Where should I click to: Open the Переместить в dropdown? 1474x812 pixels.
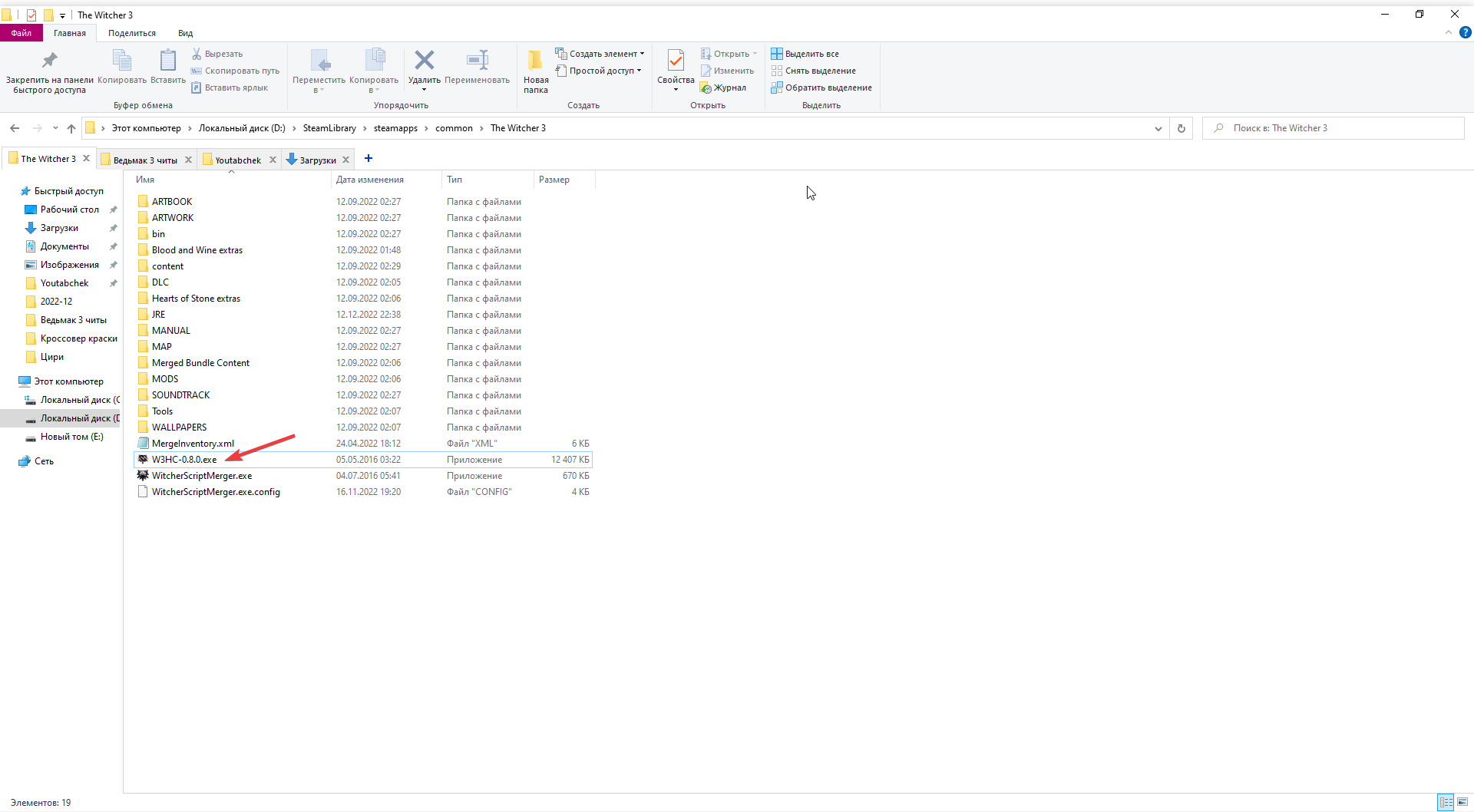[x=319, y=71]
